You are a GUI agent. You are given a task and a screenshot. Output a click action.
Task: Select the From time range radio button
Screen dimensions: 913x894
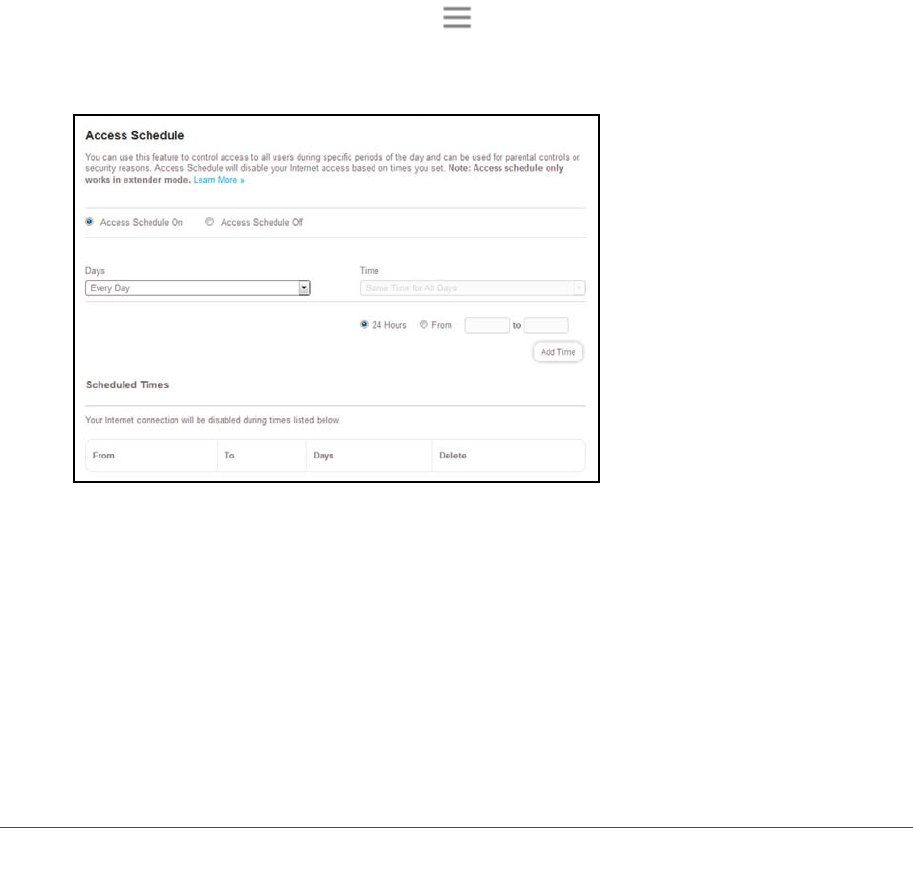pyautogui.click(x=423, y=324)
